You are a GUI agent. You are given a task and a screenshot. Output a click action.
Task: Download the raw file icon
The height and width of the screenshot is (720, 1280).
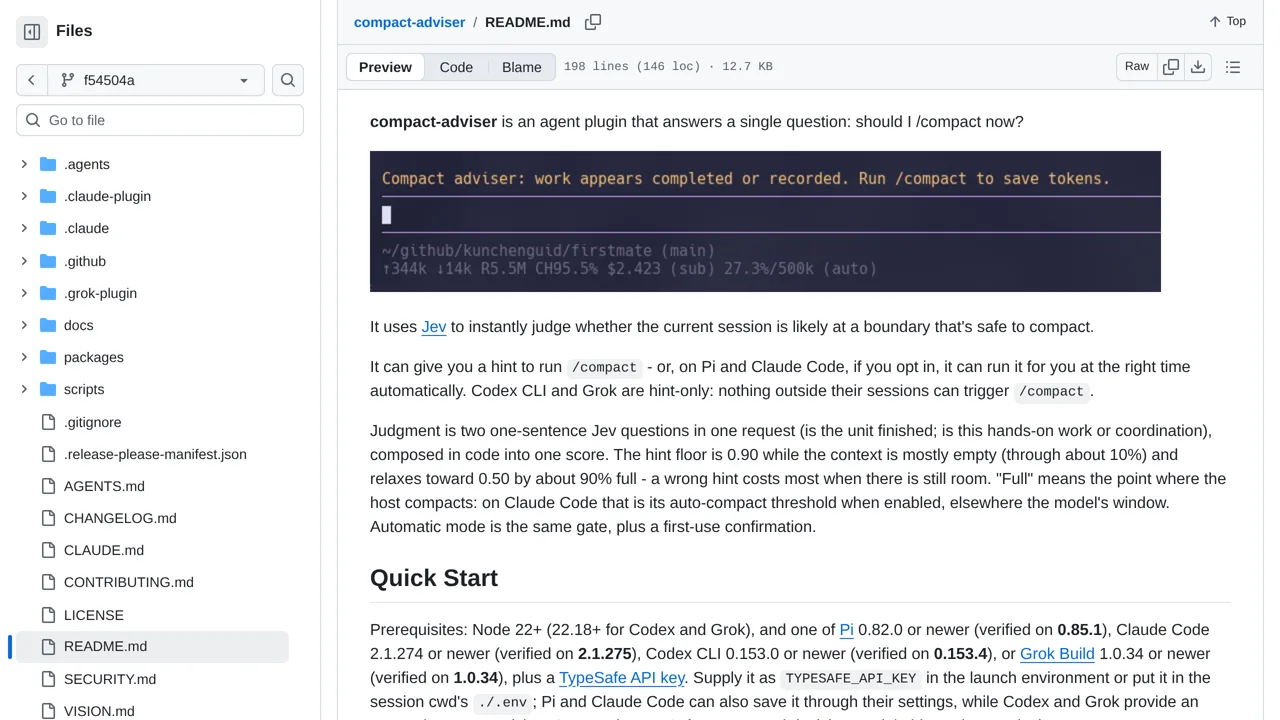(1198, 67)
